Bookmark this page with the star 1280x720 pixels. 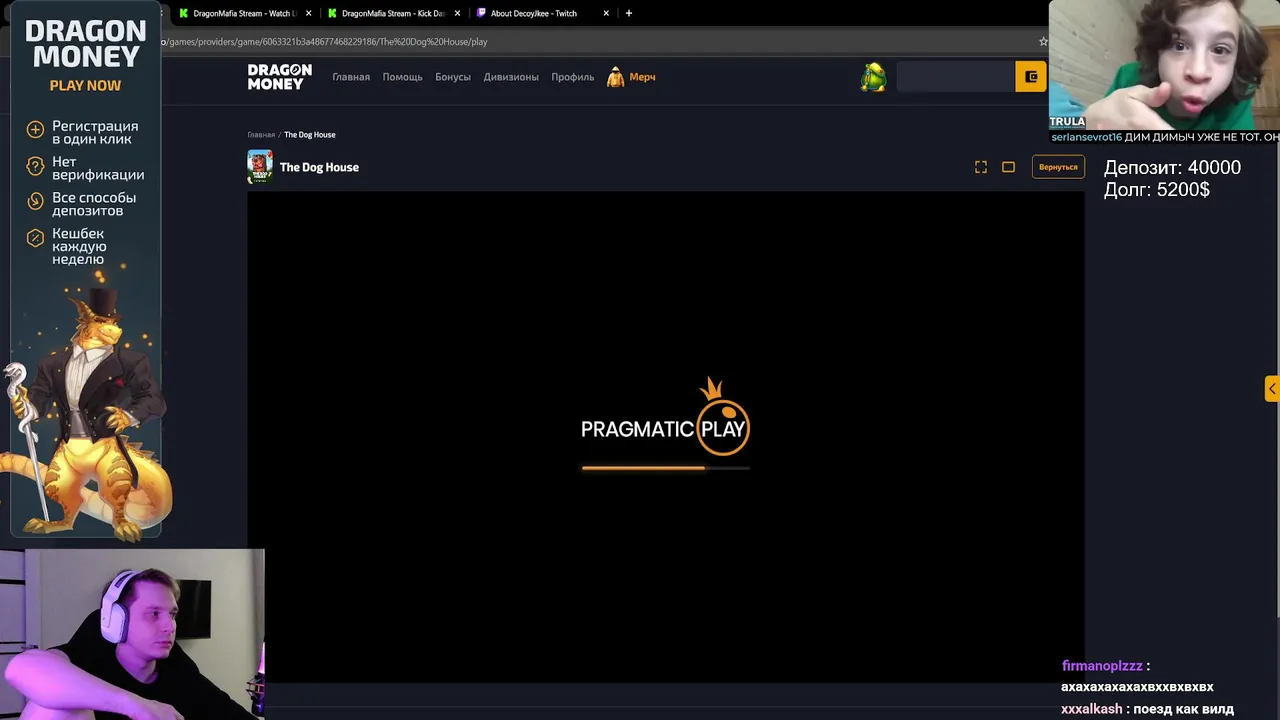(1043, 41)
